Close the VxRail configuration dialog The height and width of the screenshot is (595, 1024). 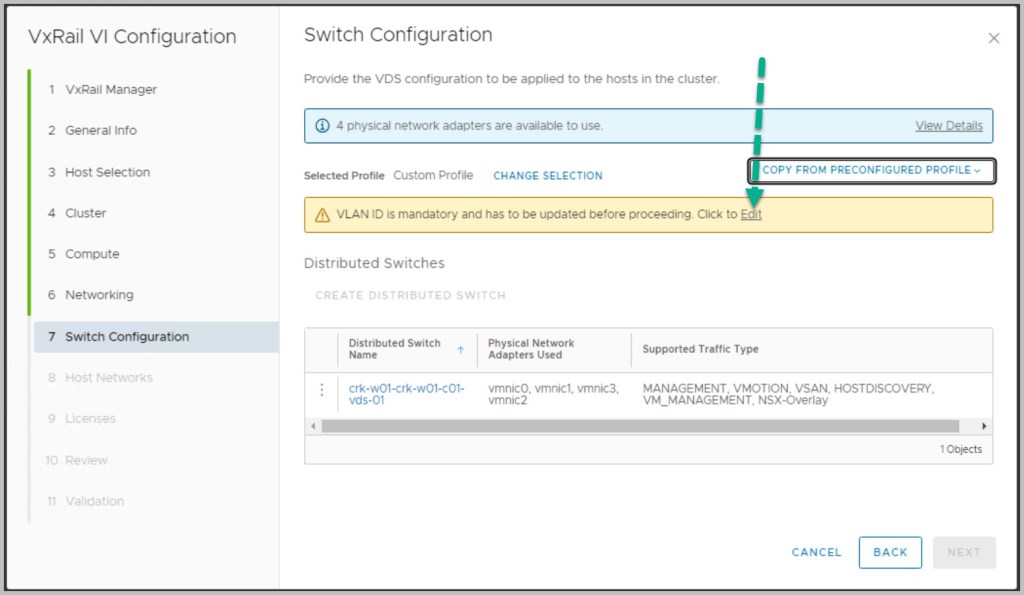pos(993,38)
